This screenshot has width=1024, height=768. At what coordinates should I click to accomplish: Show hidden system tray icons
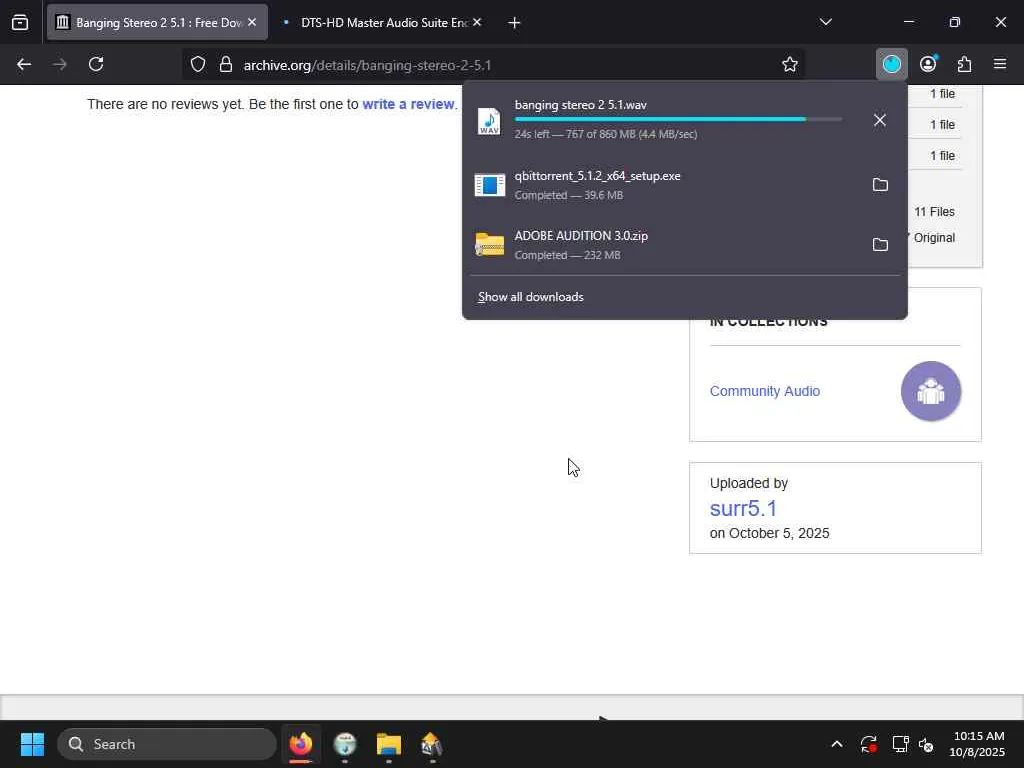837,744
